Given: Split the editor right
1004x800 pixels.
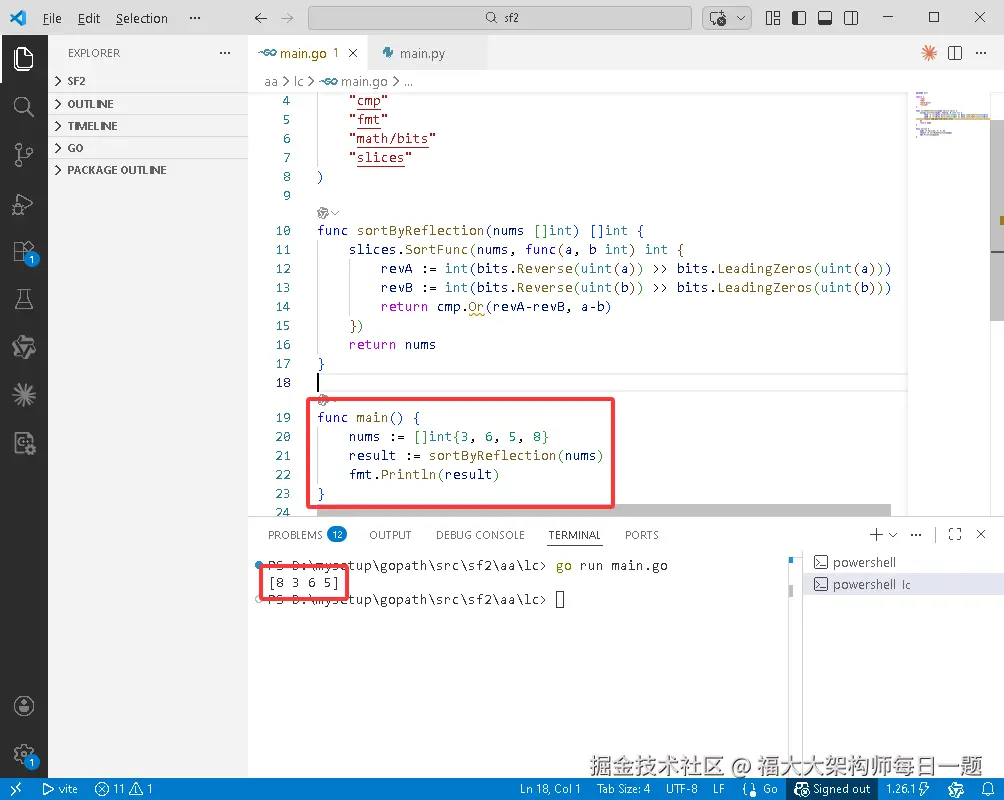Looking at the screenshot, I should pos(955,53).
